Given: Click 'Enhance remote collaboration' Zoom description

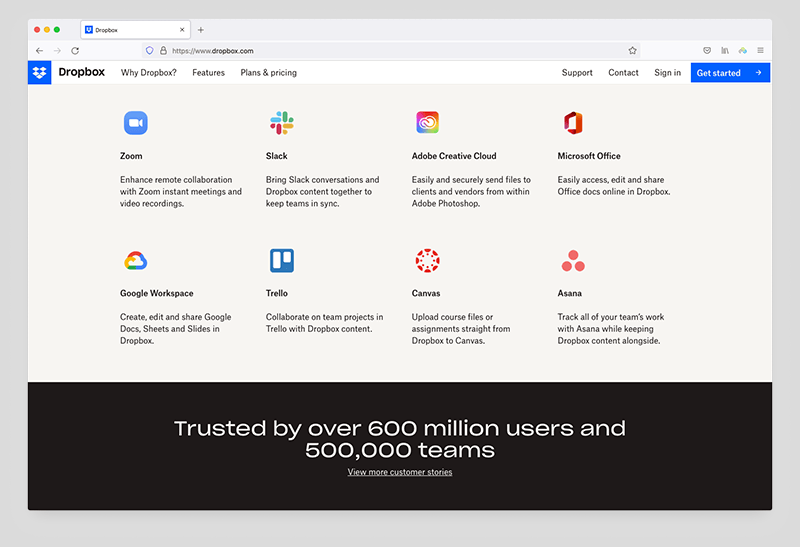Looking at the screenshot, I should coord(181,191).
